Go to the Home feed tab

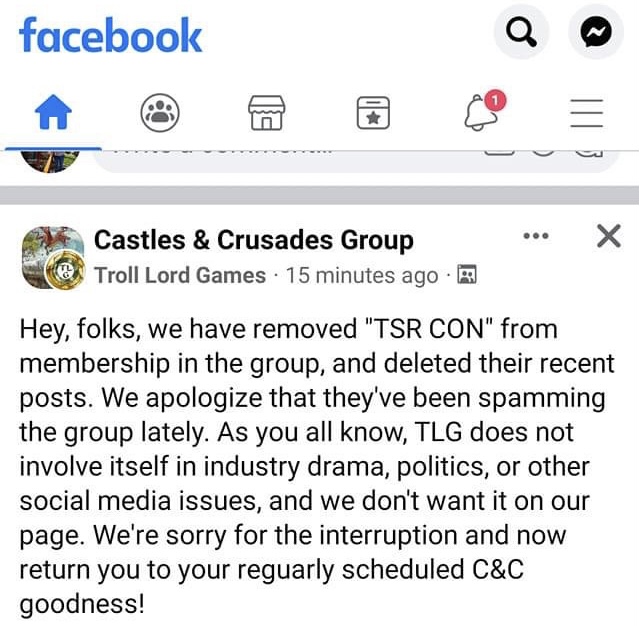click(x=54, y=114)
